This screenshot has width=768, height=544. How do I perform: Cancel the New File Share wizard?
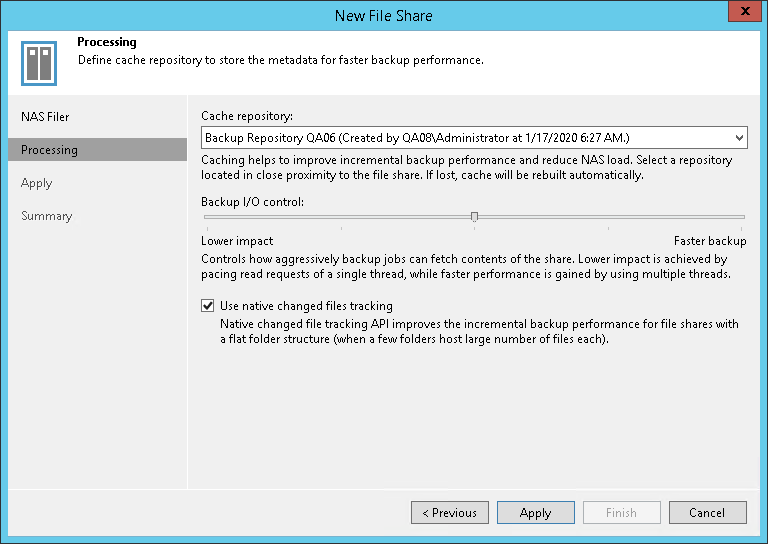[707, 513]
